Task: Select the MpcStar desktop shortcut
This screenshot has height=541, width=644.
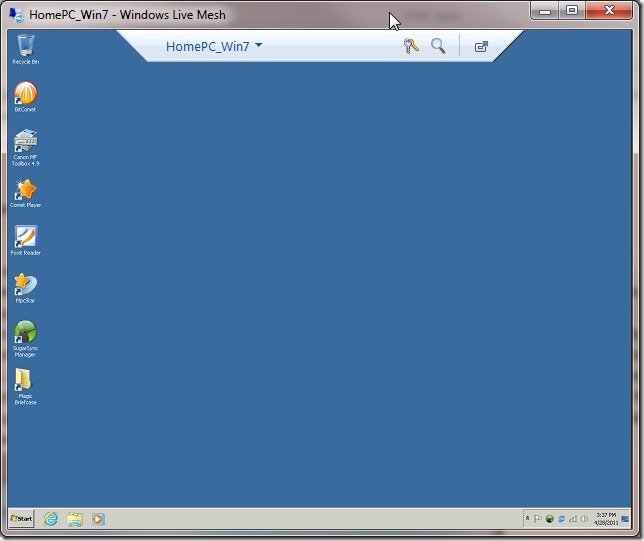Action: (x=25, y=288)
